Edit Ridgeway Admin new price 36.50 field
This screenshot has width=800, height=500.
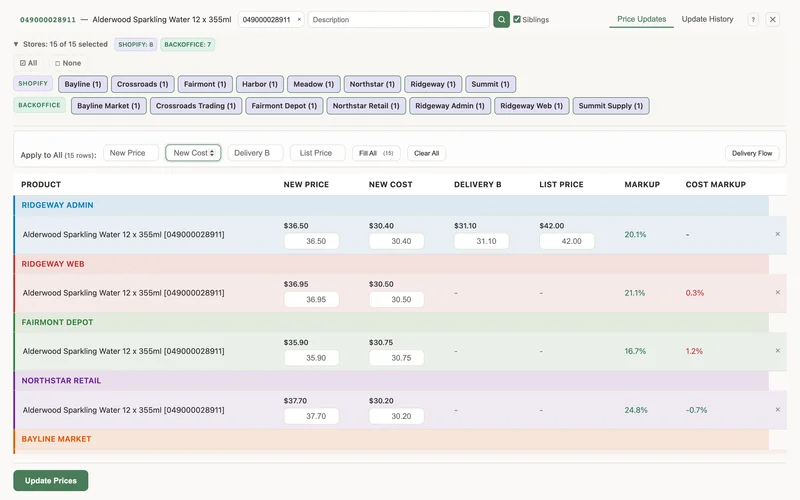pos(311,241)
